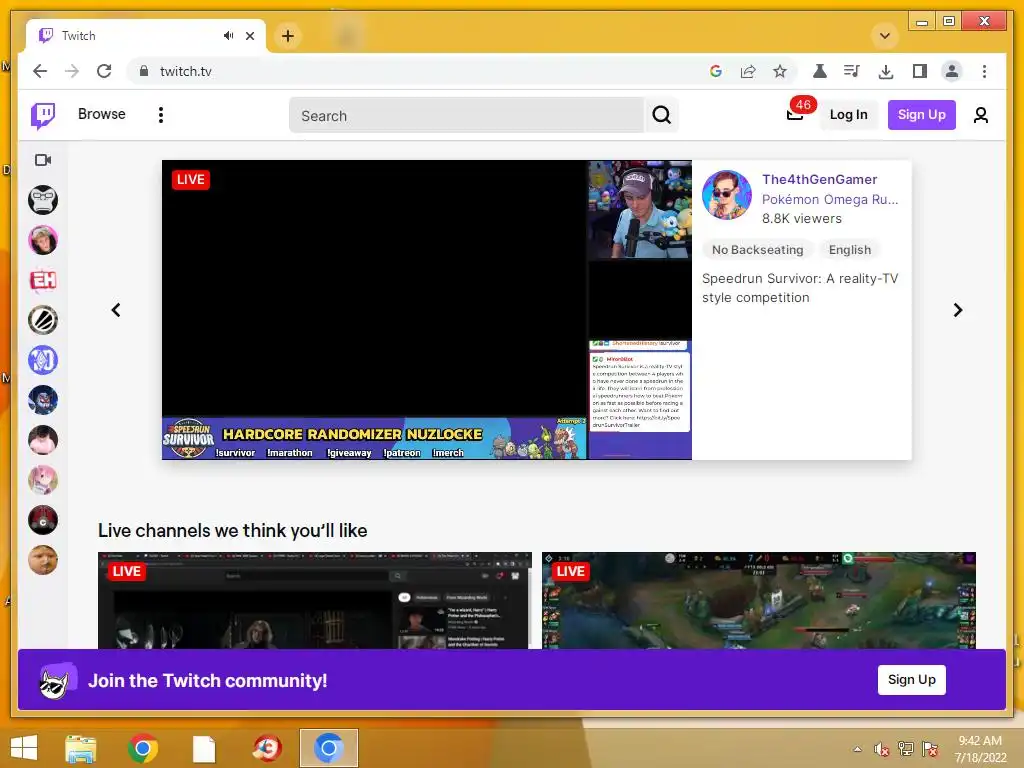Open Google Chrome from taskbar
The width and height of the screenshot is (1024, 768).
(143, 748)
